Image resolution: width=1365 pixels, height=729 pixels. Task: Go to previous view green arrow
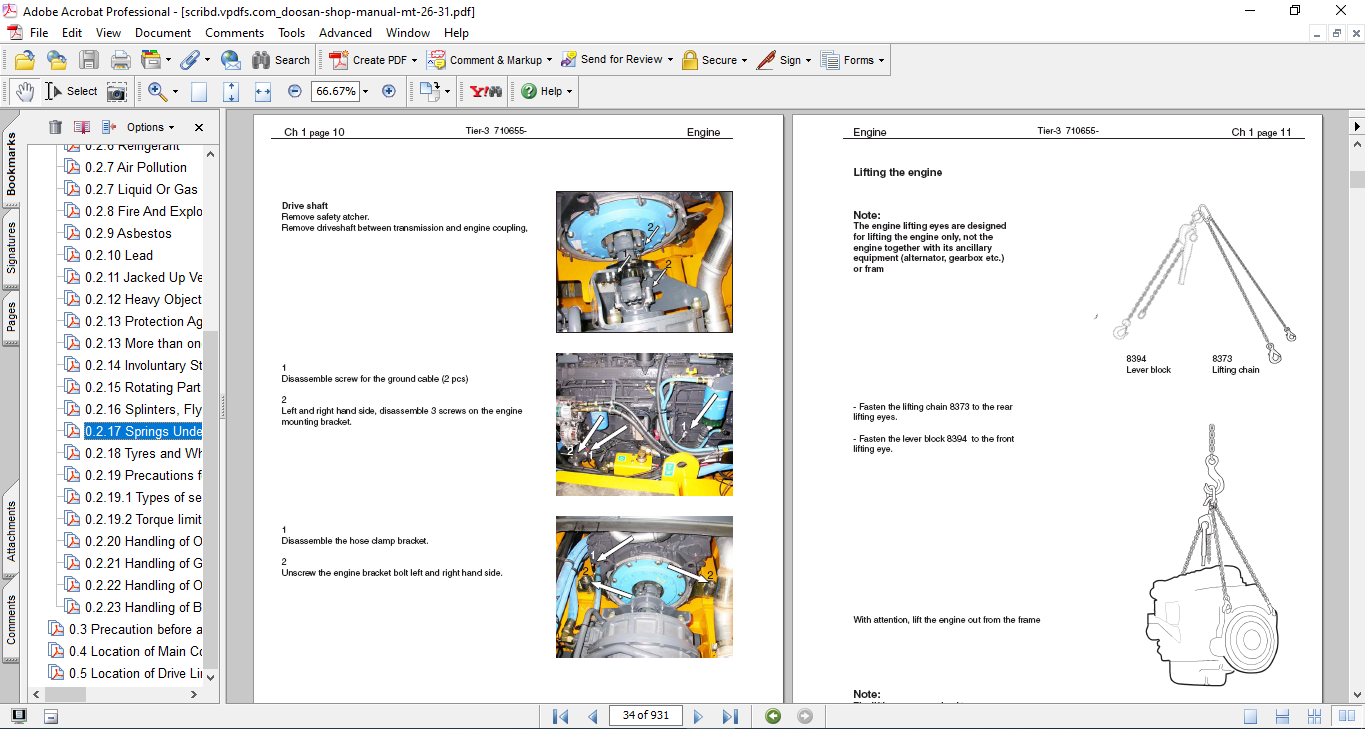[773, 716]
